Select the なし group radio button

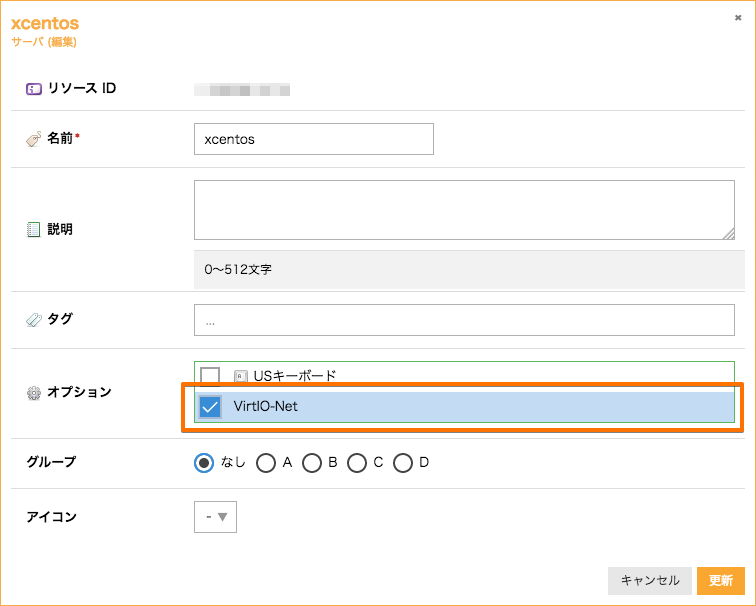coord(204,462)
